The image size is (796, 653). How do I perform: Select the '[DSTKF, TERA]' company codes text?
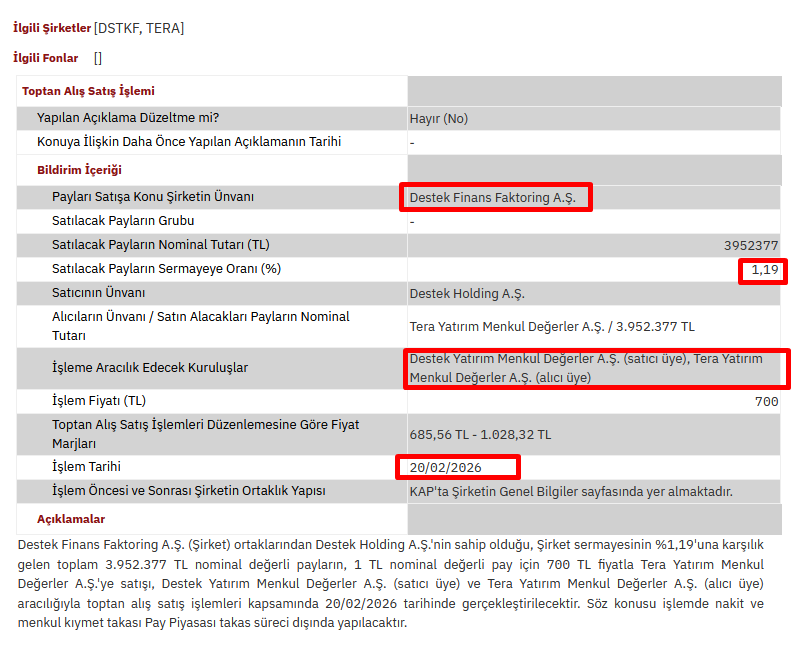point(139,28)
